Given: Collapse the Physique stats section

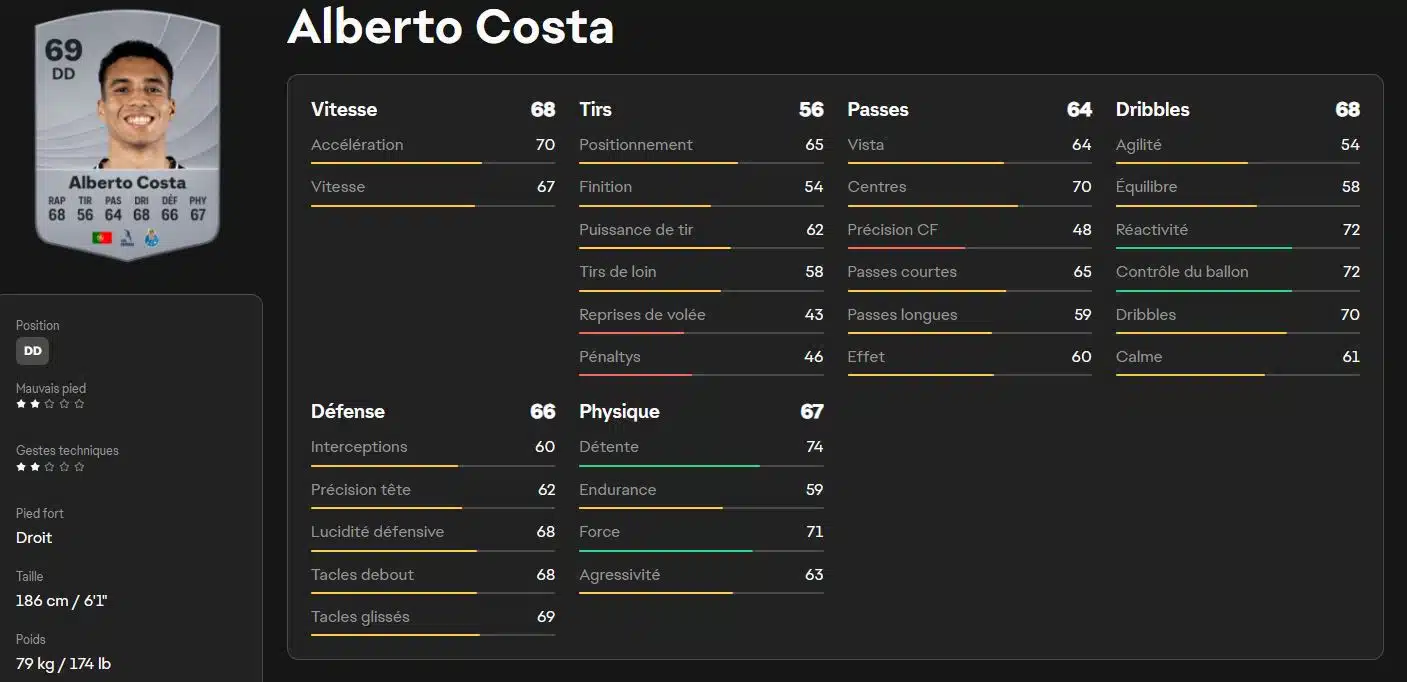Looking at the screenshot, I should coord(619,411).
